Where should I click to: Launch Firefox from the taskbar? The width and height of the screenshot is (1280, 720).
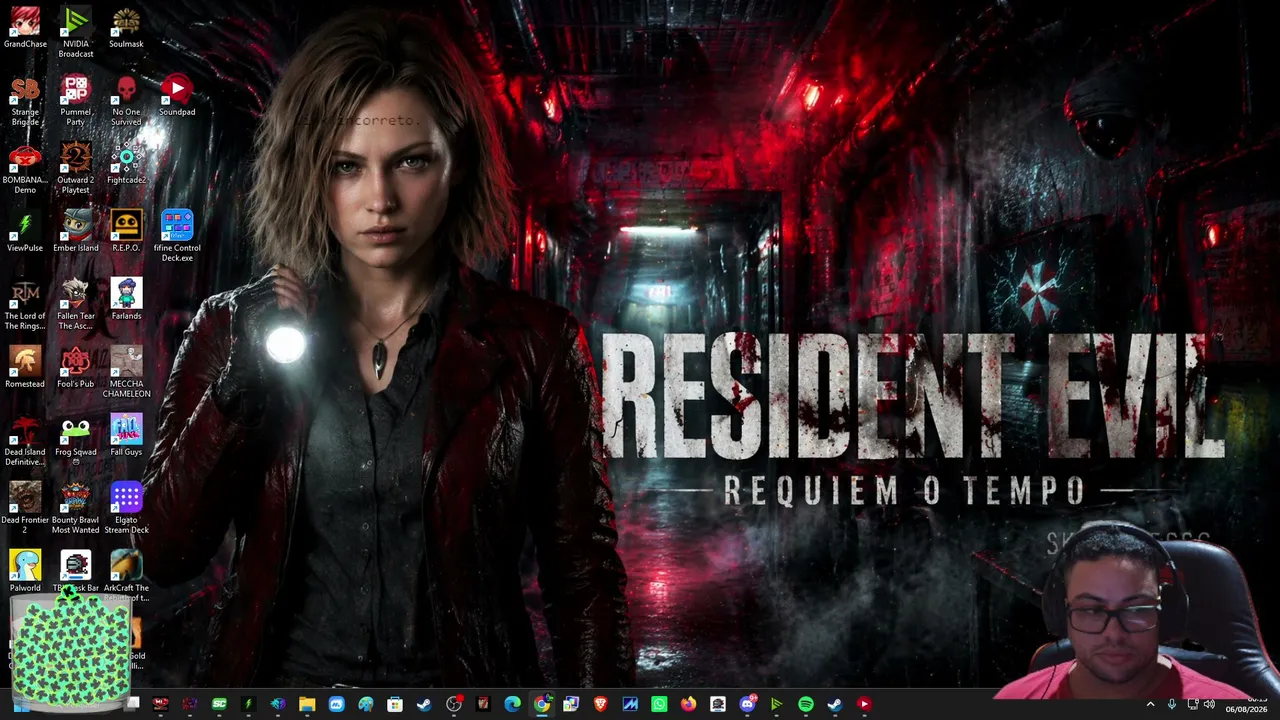688,704
